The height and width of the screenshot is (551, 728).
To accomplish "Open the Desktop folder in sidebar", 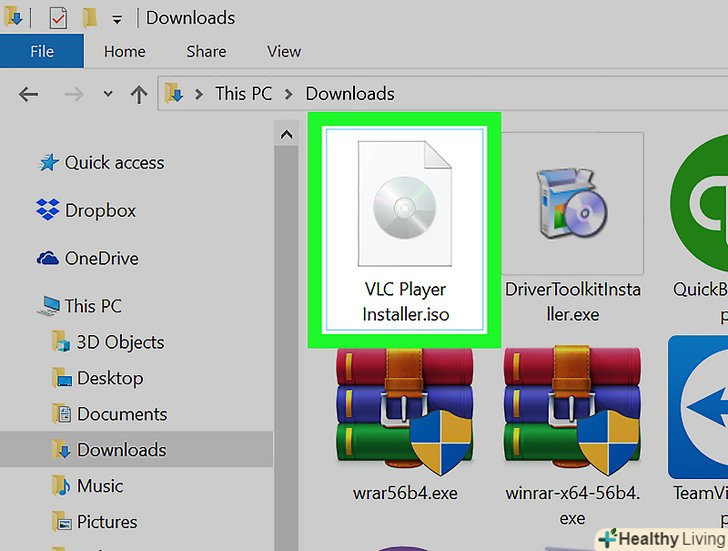I will coord(110,378).
